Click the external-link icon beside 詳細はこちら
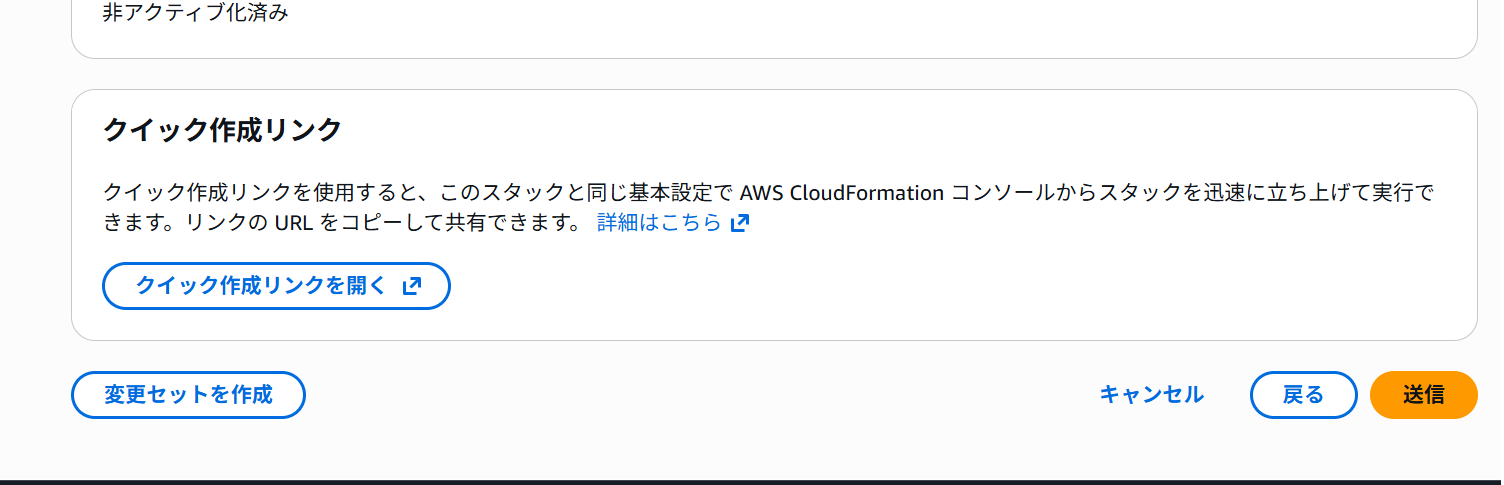The image size is (1504, 485). 740,223
